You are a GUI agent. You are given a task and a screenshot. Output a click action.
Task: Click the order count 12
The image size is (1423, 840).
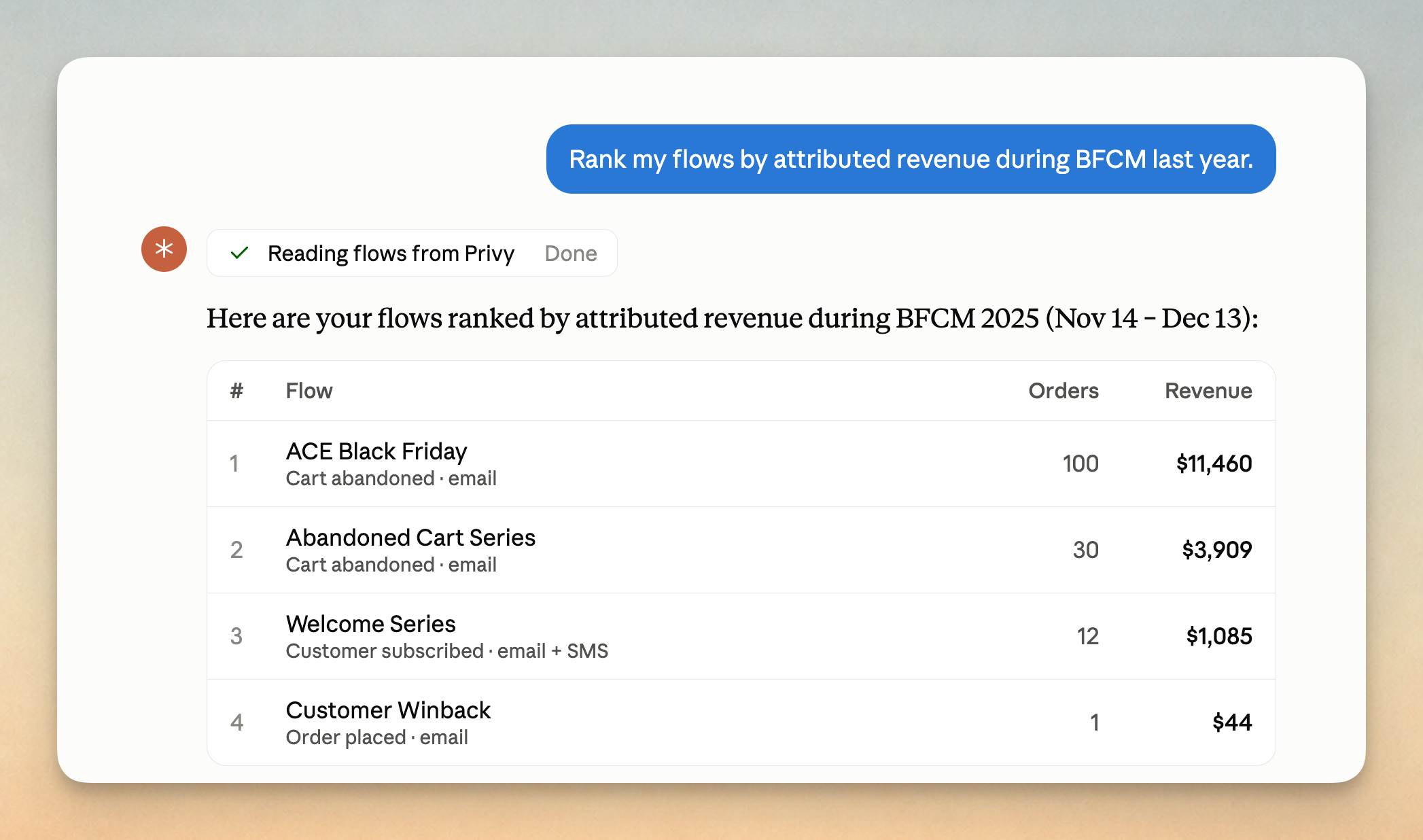[1087, 636]
